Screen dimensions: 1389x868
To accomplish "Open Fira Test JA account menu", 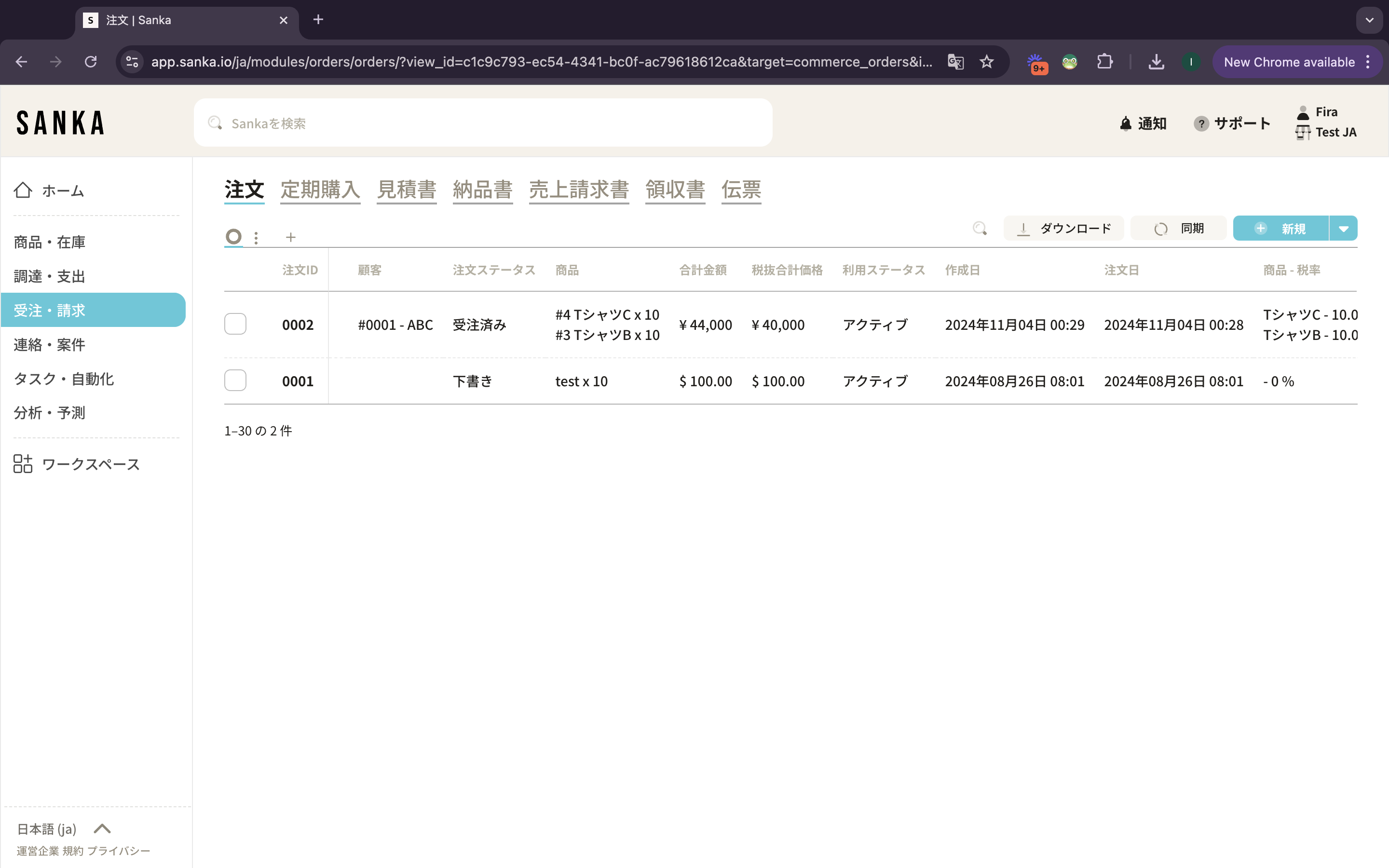I will click(x=1326, y=122).
